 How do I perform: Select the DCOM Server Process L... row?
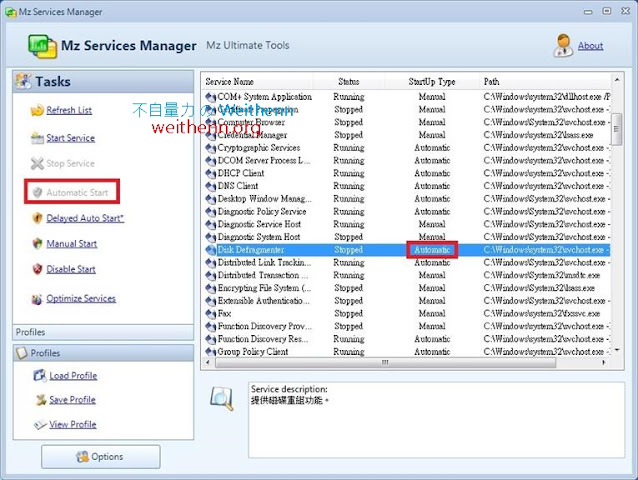point(407,161)
